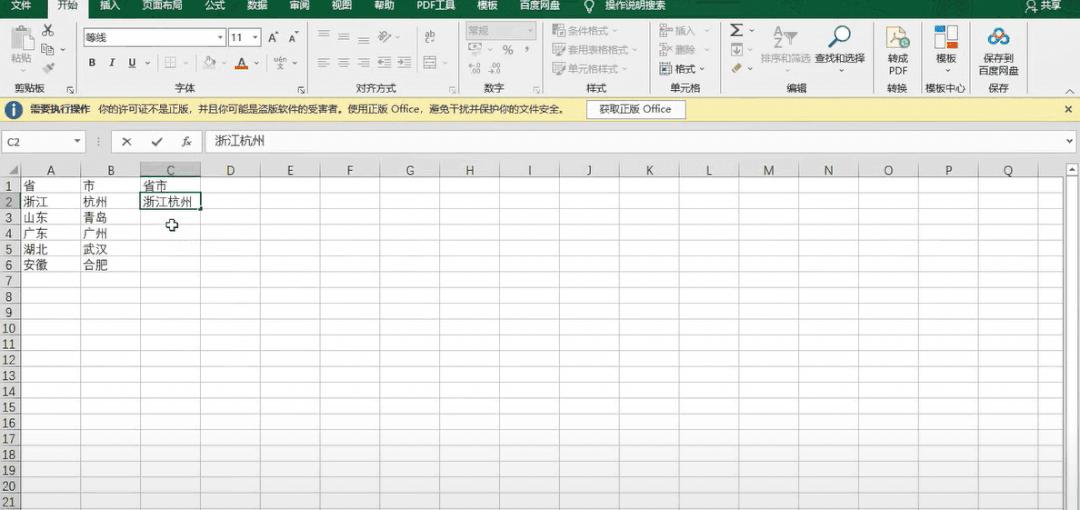
Task: Click the text orientation icon
Action: (x=385, y=36)
